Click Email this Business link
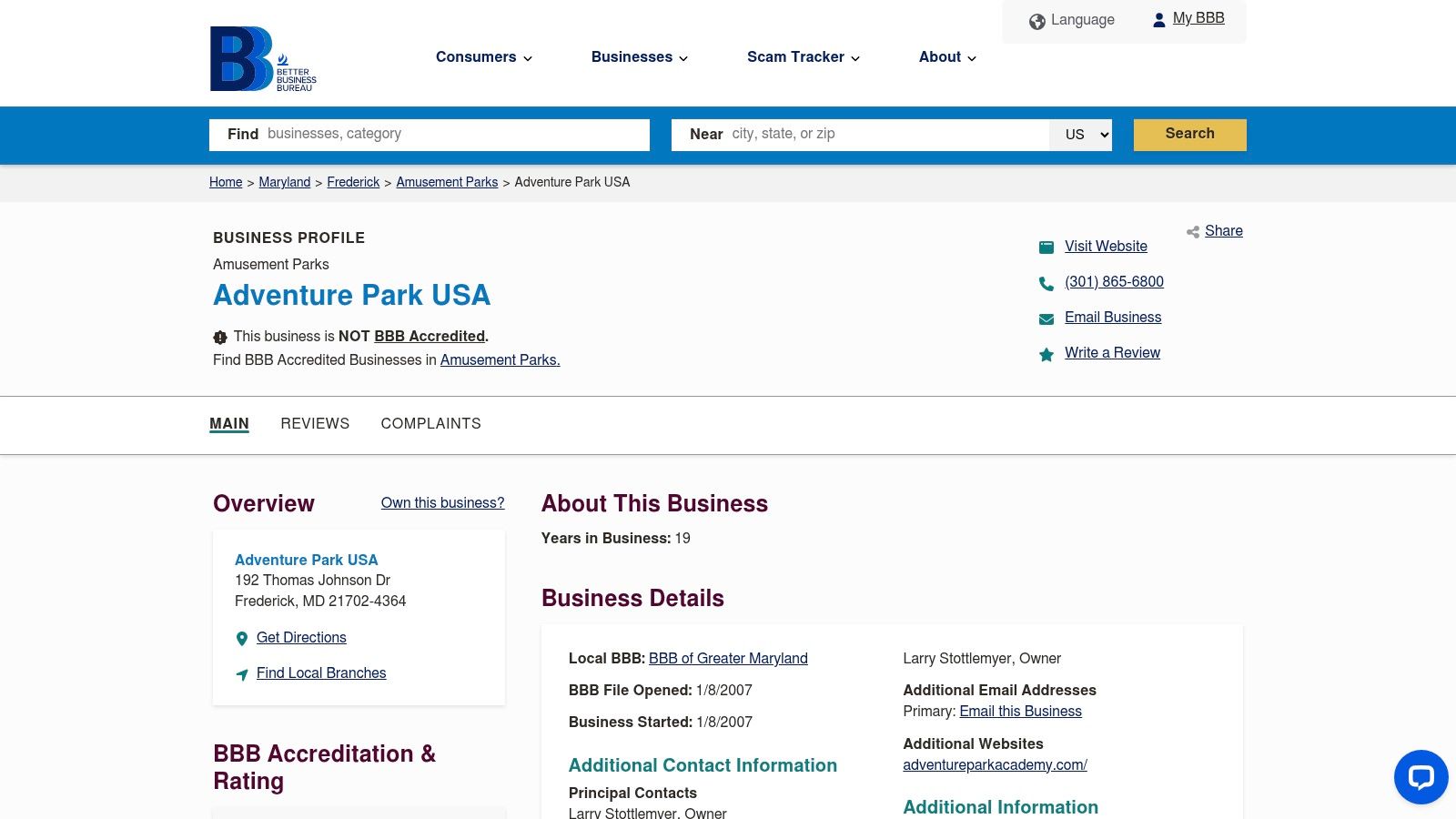 1020,712
